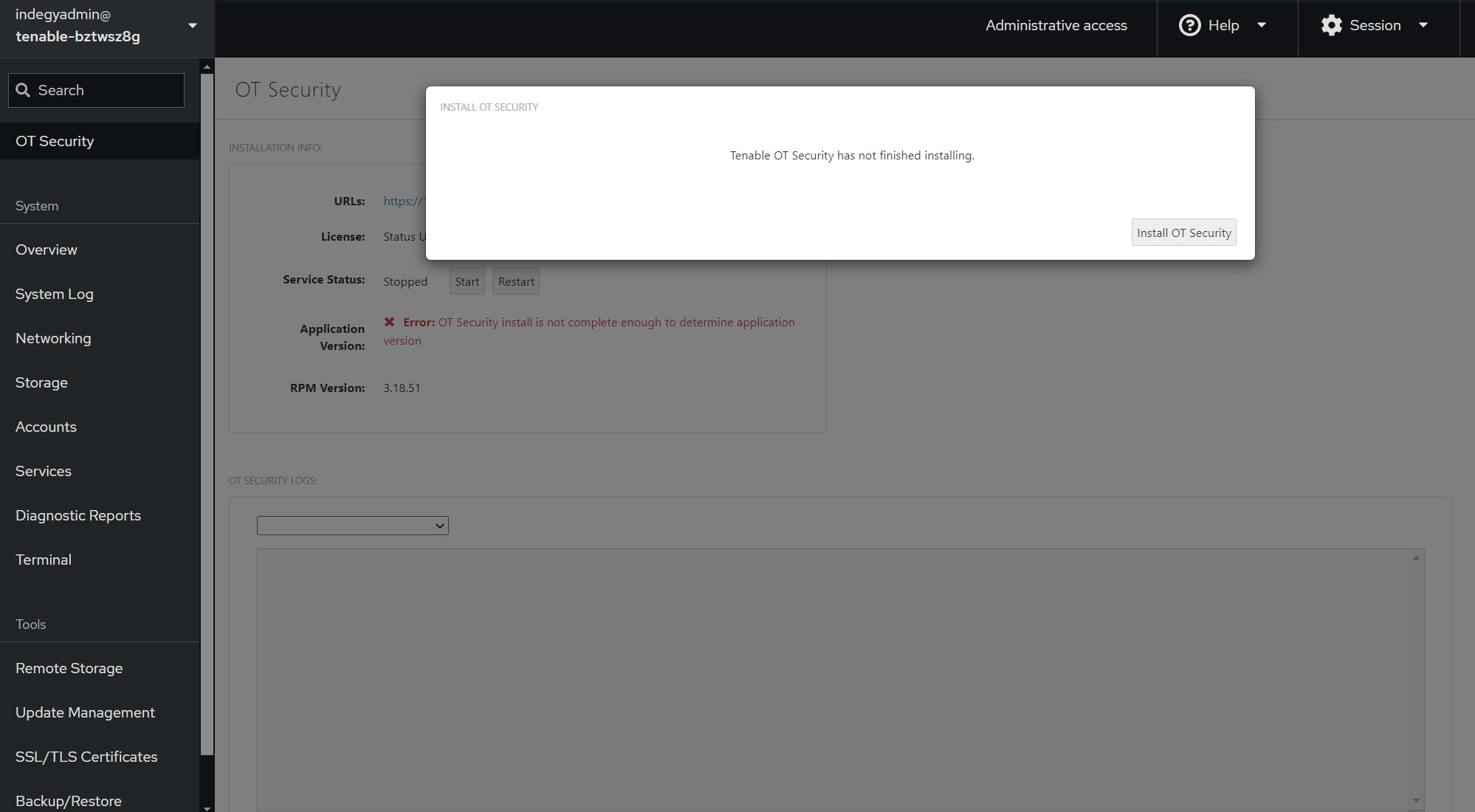1475x812 pixels.
Task: Click Administrative access button
Action: tap(1056, 25)
